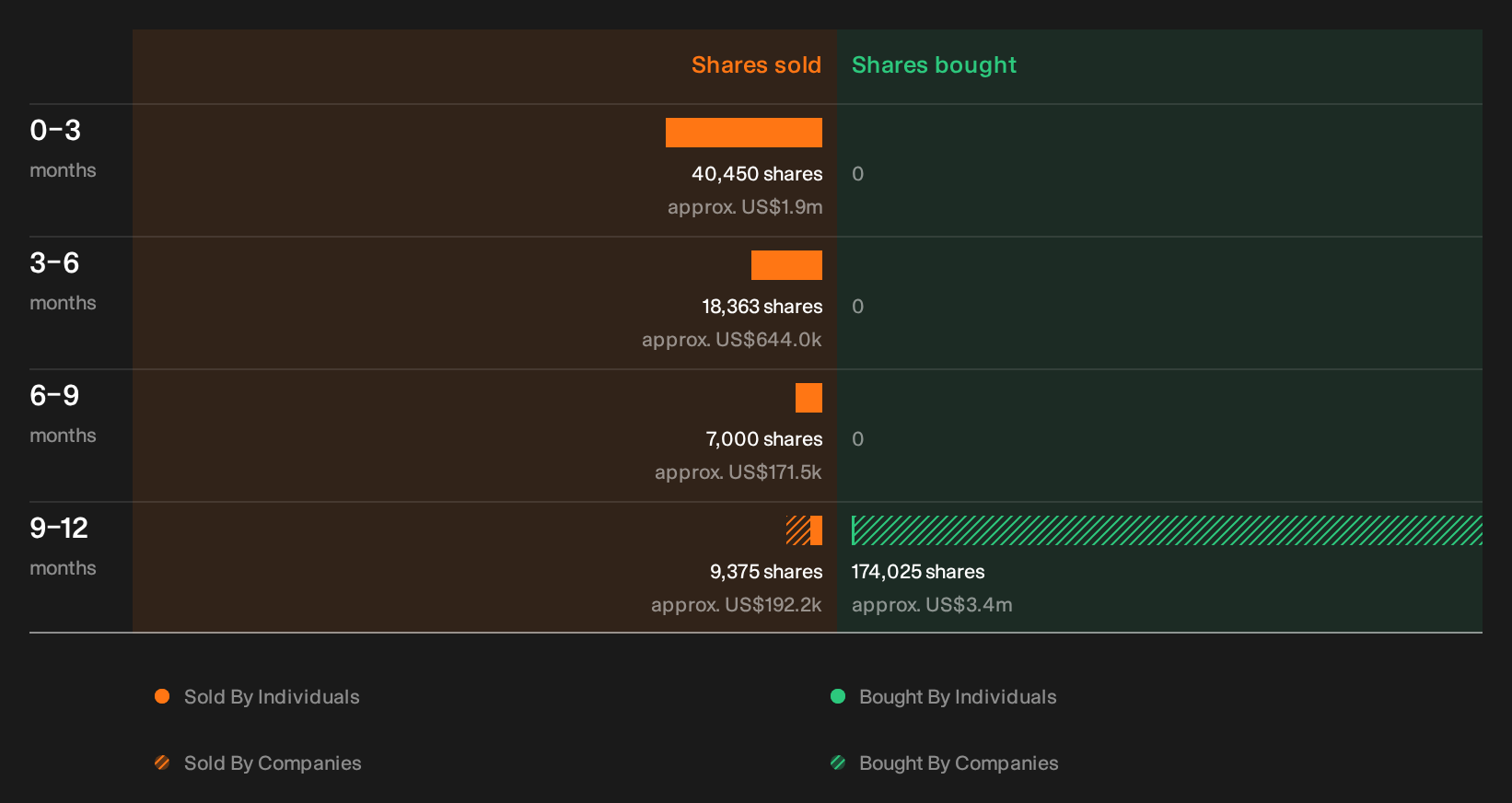The image size is (1512, 803).
Task: Click the Shares bought column header
Action: tap(934, 65)
